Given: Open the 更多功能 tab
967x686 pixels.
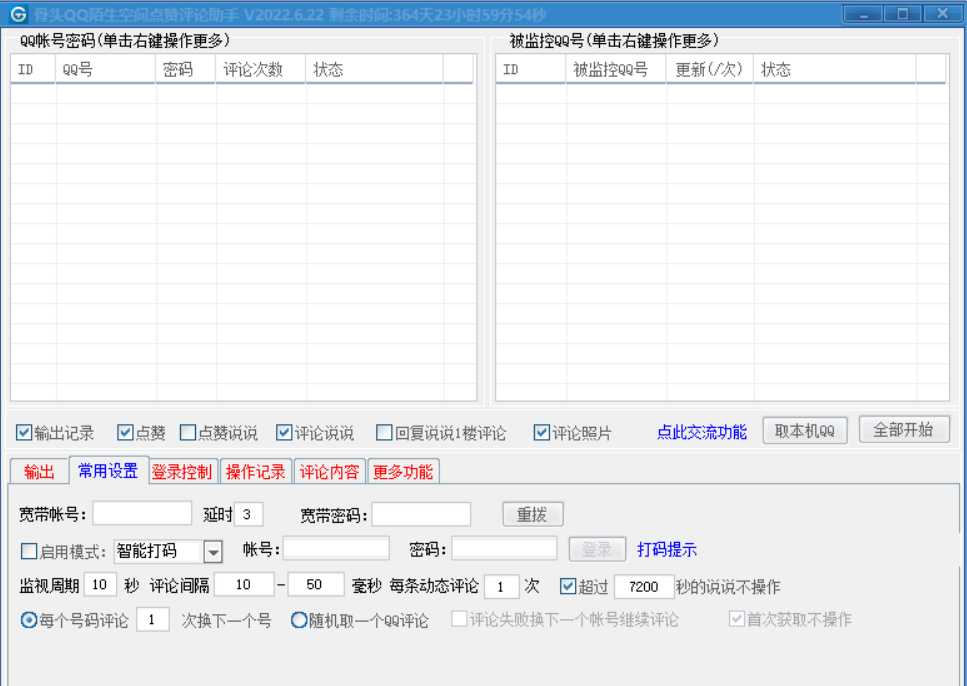Looking at the screenshot, I should (403, 472).
